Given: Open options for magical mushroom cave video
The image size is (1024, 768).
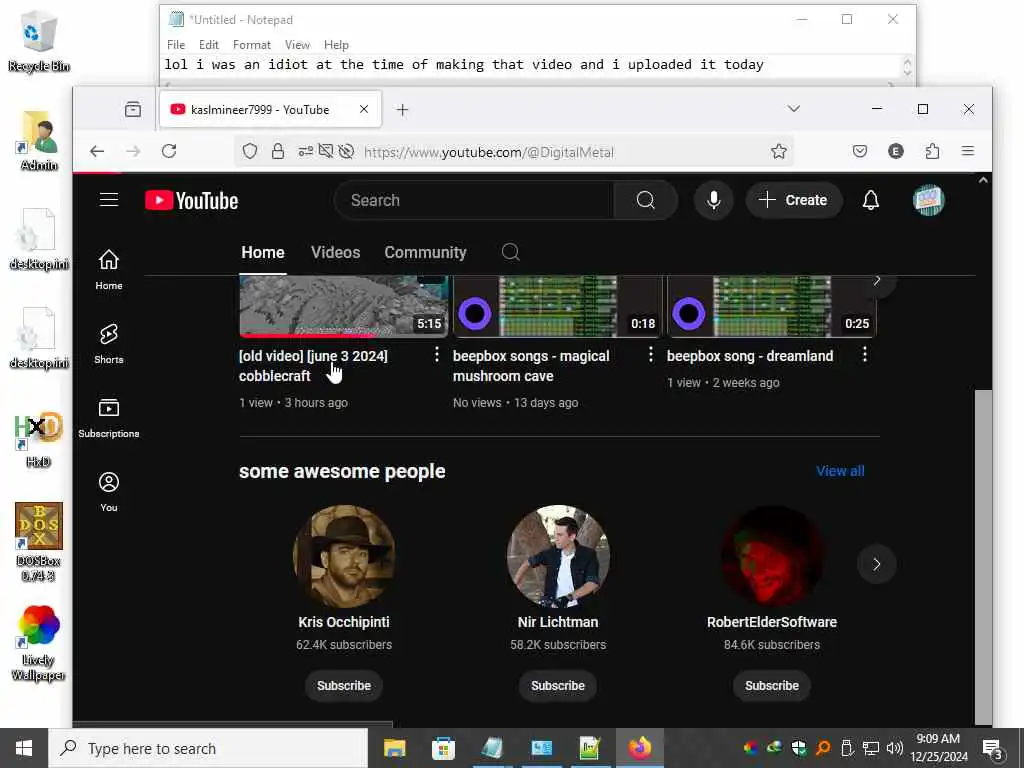Looking at the screenshot, I should (x=650, y=355).
